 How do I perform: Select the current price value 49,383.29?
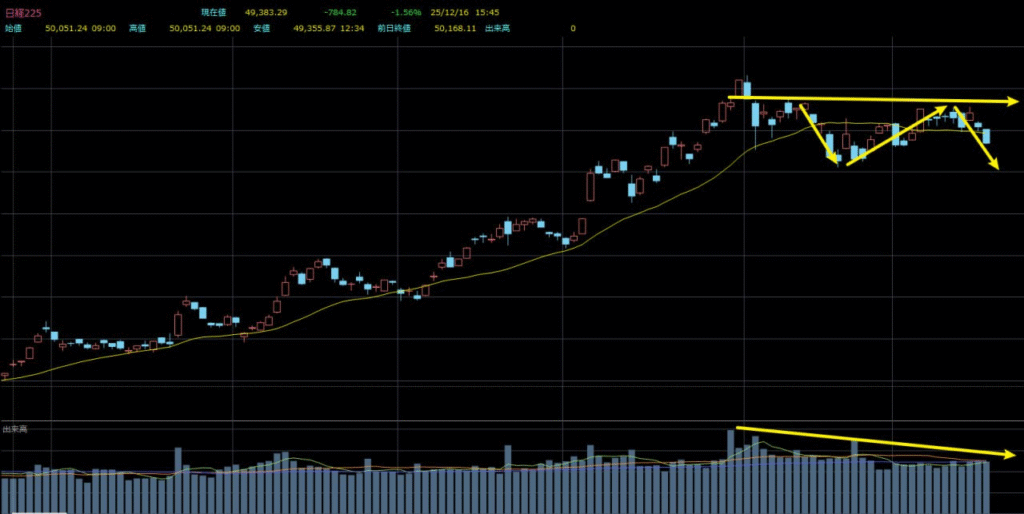click(266, 12)
